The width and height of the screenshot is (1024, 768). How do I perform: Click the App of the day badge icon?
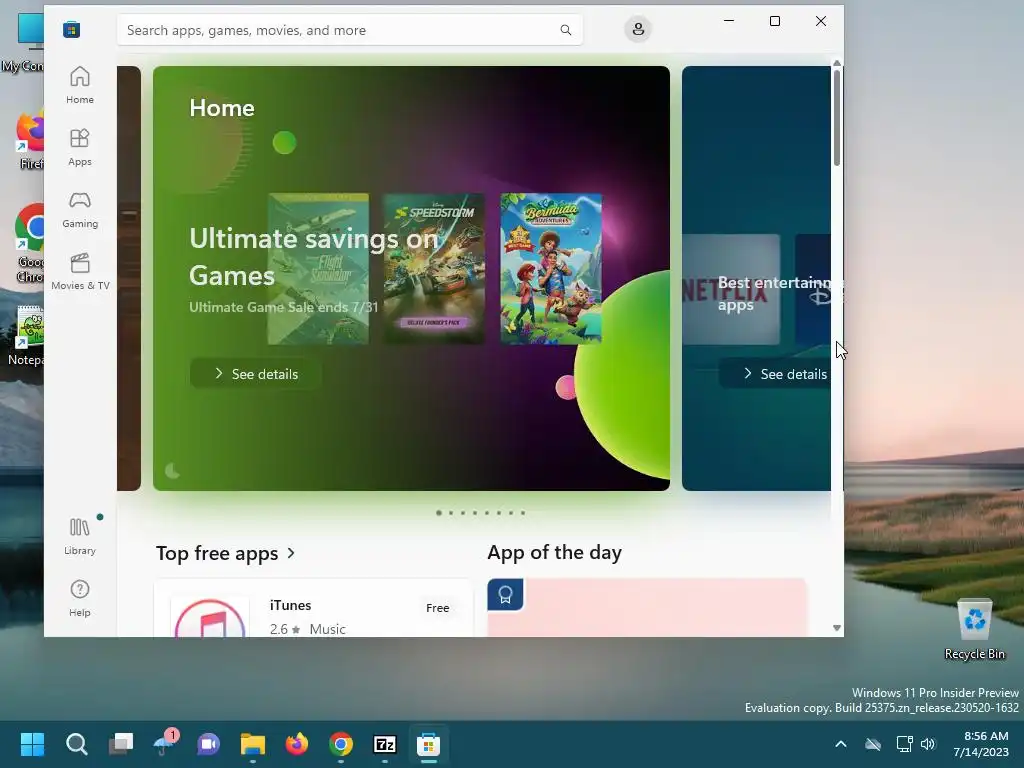coord(505,595)
